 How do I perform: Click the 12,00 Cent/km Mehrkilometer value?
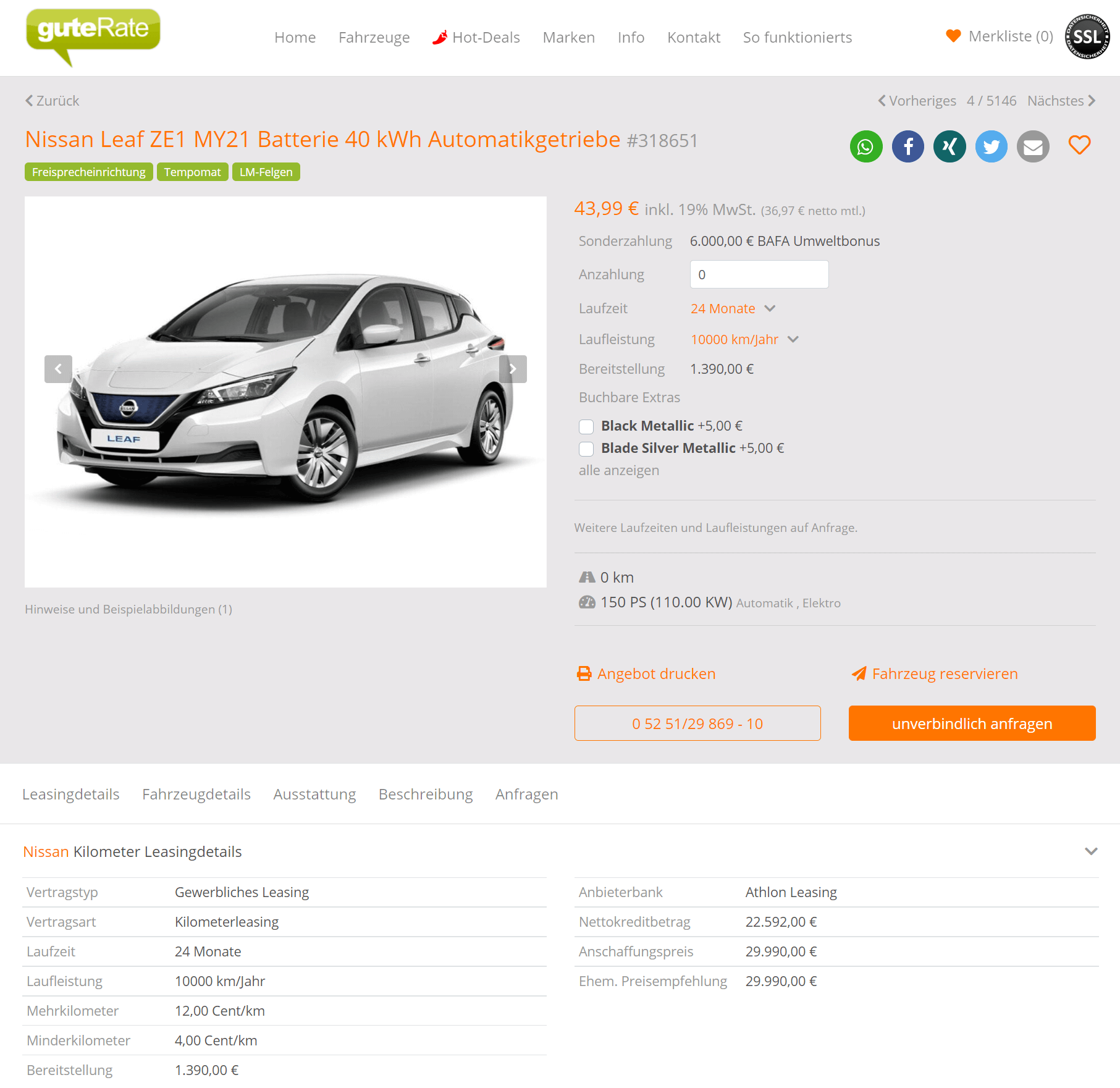(220, 1011)
